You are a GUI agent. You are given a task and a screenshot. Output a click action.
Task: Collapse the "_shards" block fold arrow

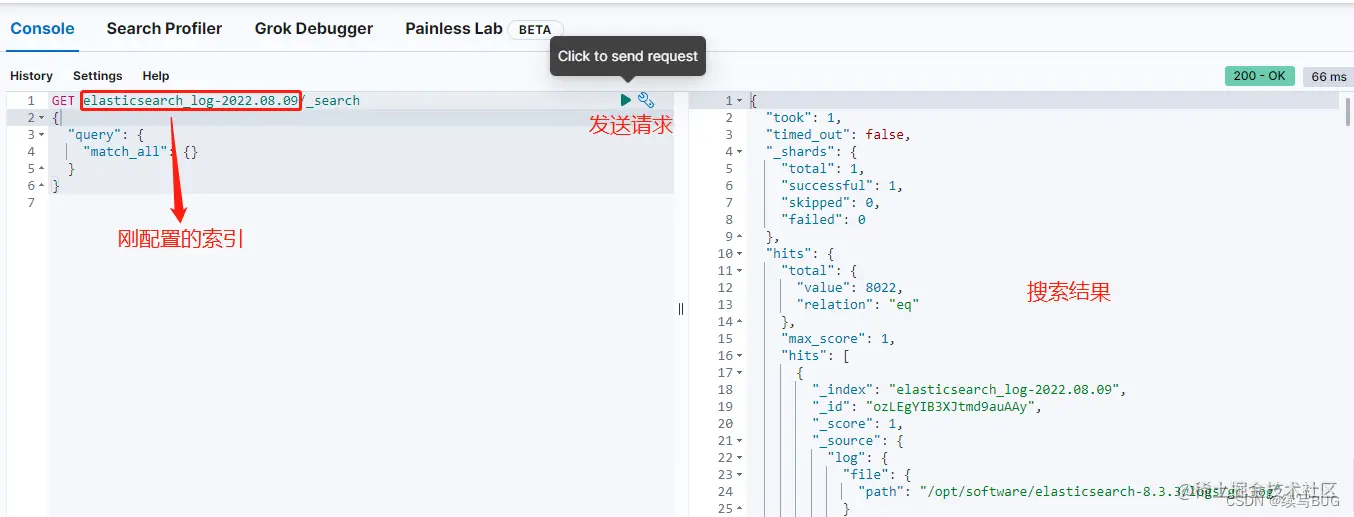click(739, 152)
